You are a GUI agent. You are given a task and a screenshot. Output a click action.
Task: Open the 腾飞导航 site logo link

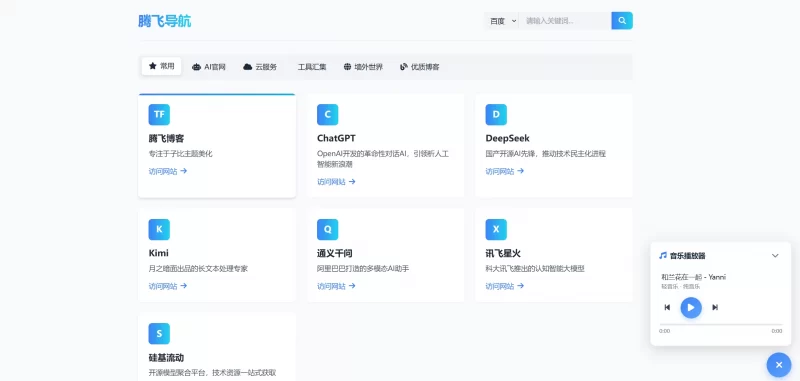(164, 21)
